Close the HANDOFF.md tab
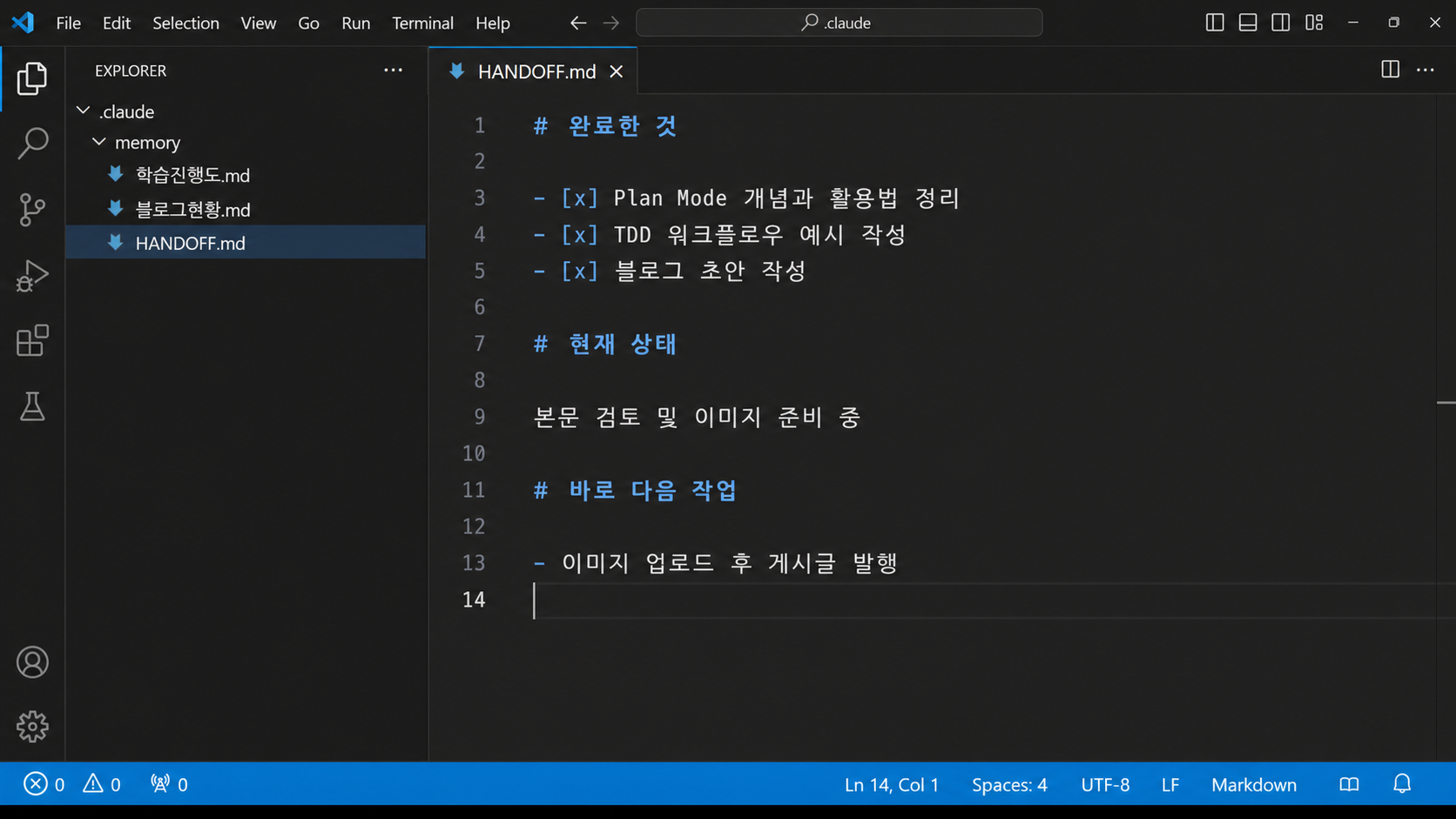The image size is (1456, 819). click(617, 71)
